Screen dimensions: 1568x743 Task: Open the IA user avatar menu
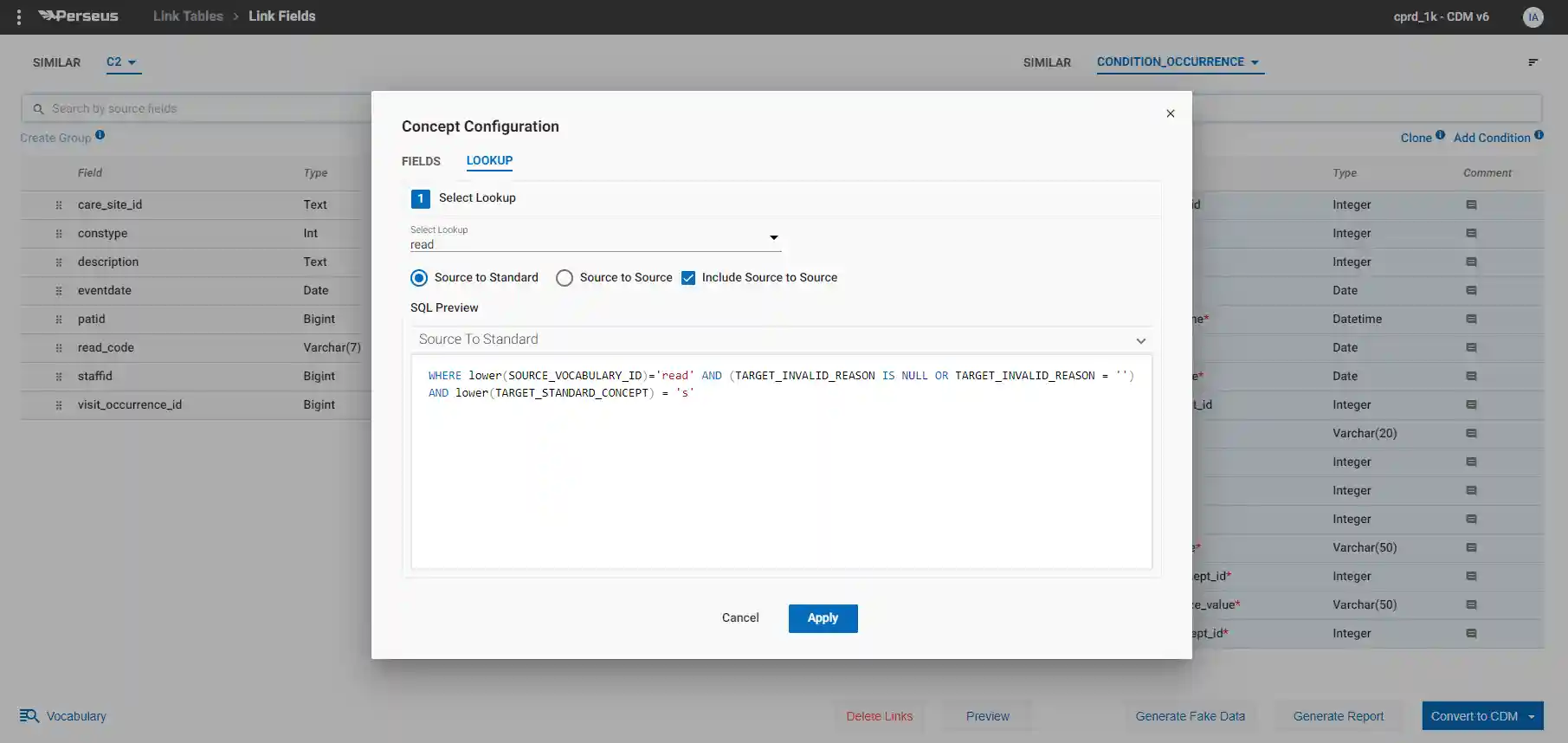point(1533,17)
